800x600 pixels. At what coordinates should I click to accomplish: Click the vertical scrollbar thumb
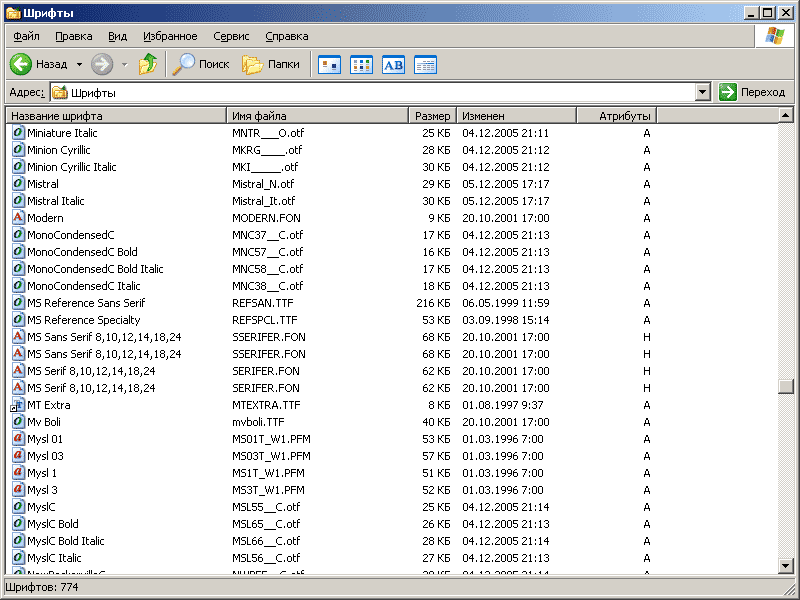[x=786, y=386]
